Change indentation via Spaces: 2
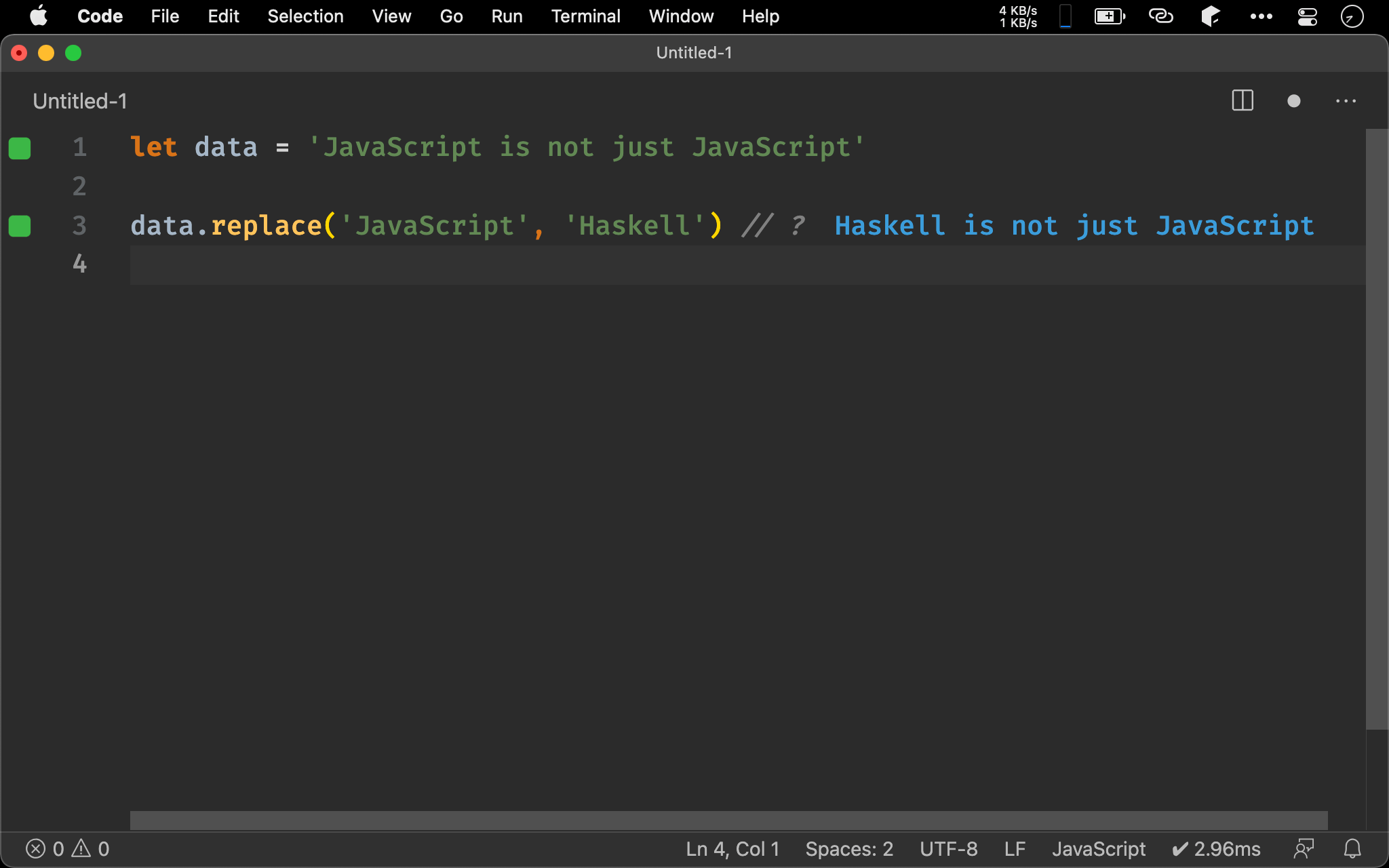1389x868 pixels. (x=849, y=849)
